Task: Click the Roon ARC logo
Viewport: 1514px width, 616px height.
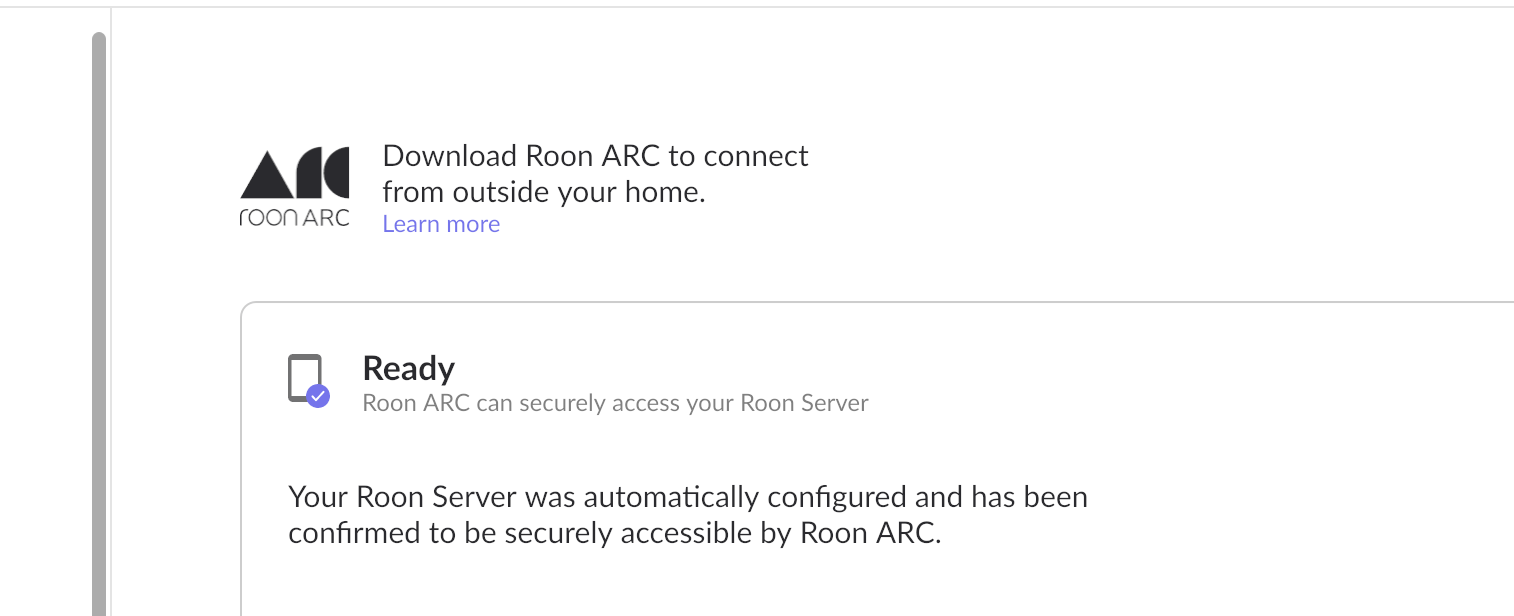Action: coord(295,187)
